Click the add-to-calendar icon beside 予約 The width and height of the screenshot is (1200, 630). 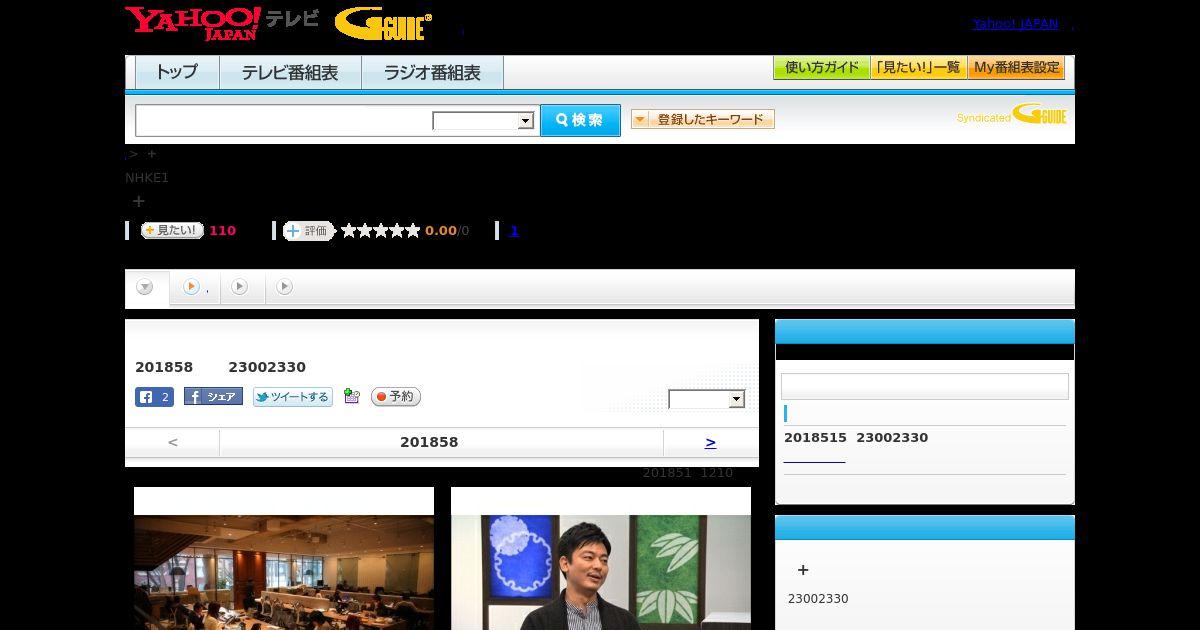pos(351,396)
